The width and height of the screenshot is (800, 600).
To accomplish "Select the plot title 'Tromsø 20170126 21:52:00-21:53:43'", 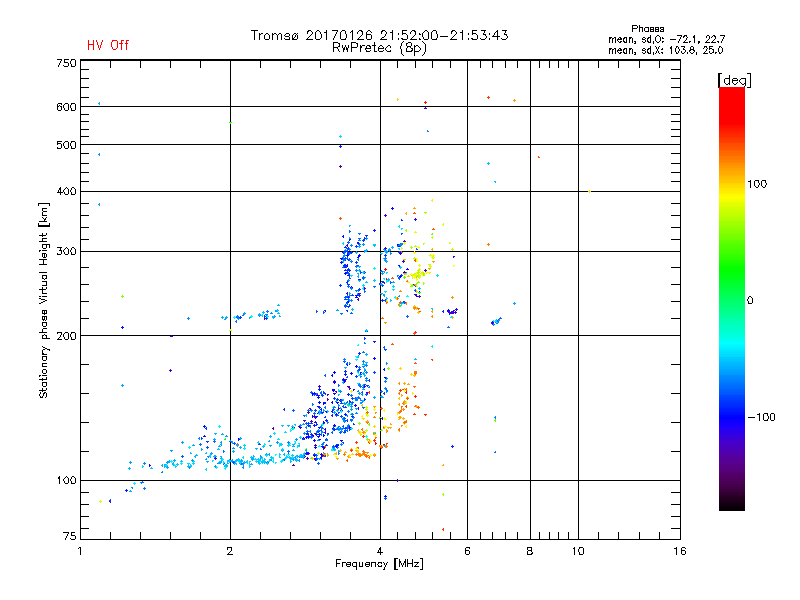I will click(380, 35).
